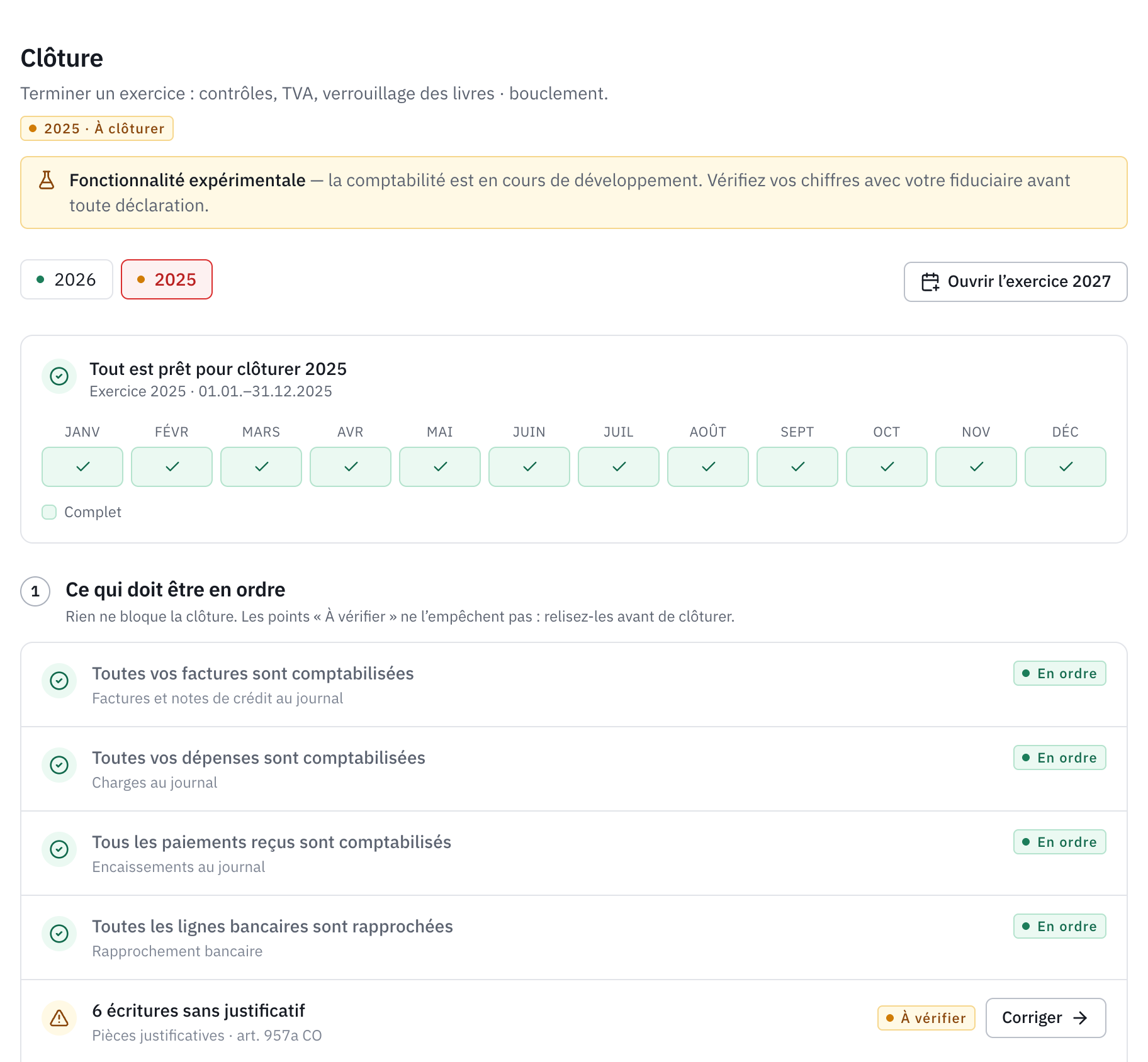This screenshot has height=1062, width=1148.
Task: Select the NOV month checkmark box
Action: tap(976, 467)
